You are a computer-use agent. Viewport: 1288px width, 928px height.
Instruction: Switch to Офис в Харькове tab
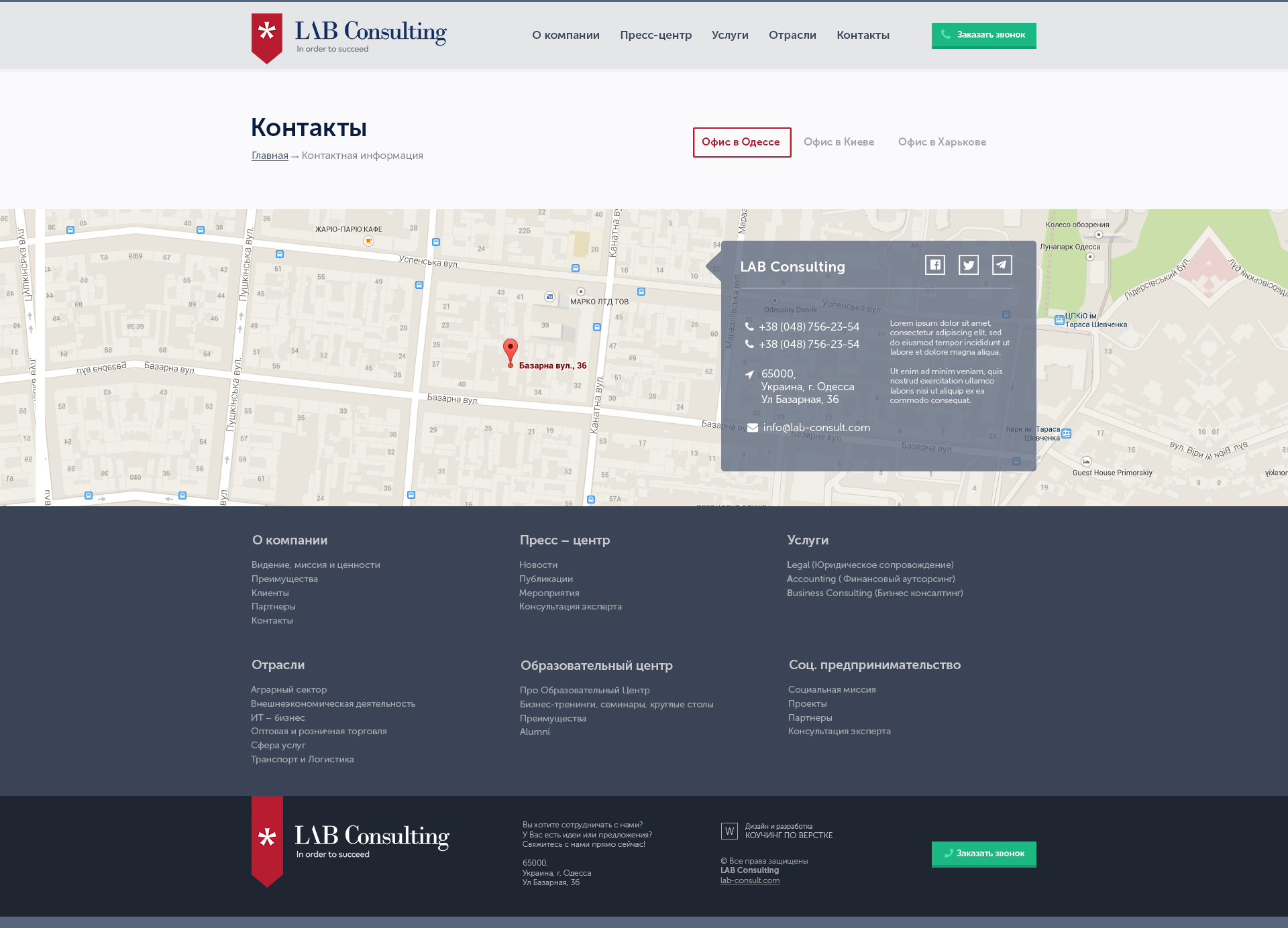click(x=942, y=142)
